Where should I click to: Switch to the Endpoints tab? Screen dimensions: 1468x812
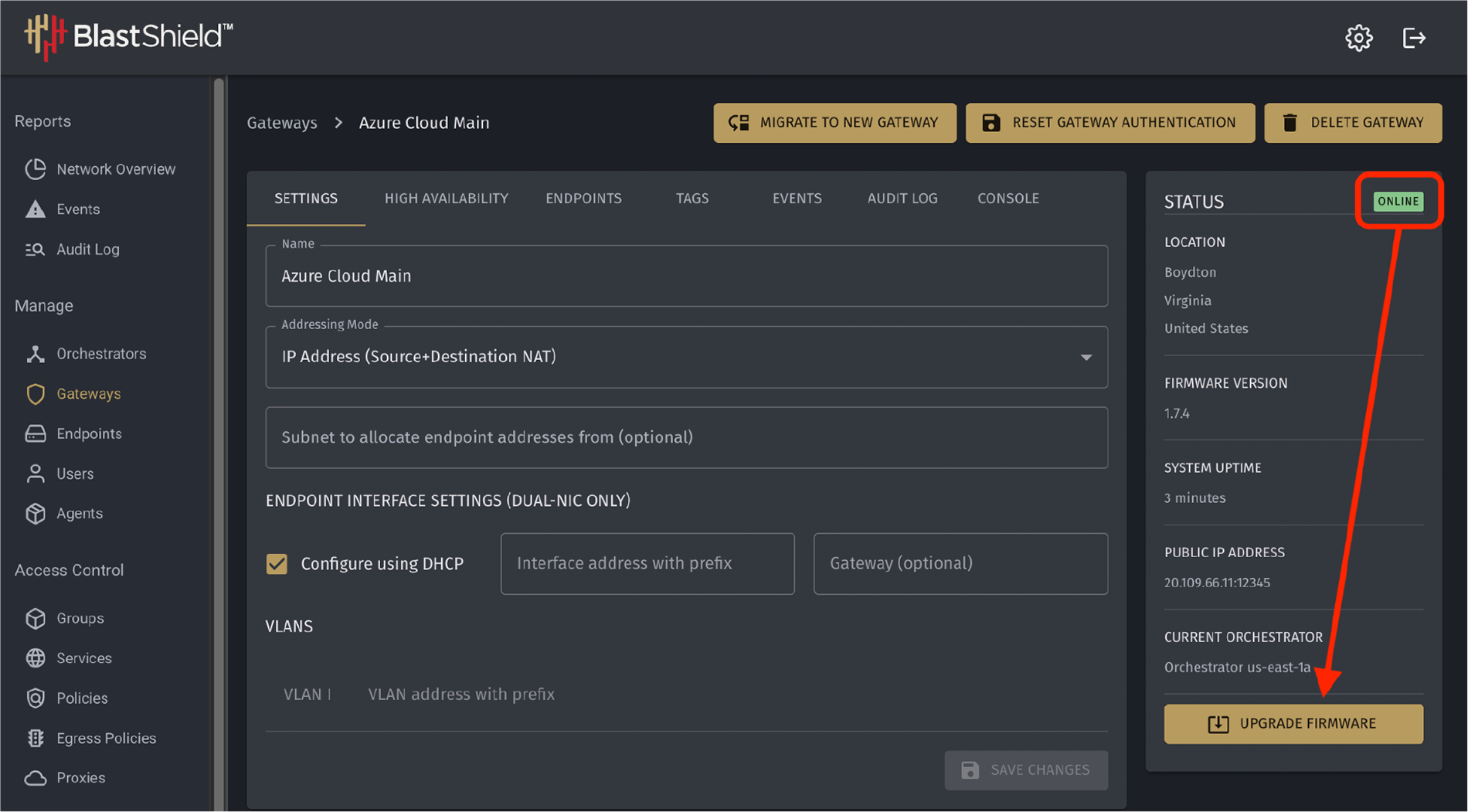(x=583, y=199)
